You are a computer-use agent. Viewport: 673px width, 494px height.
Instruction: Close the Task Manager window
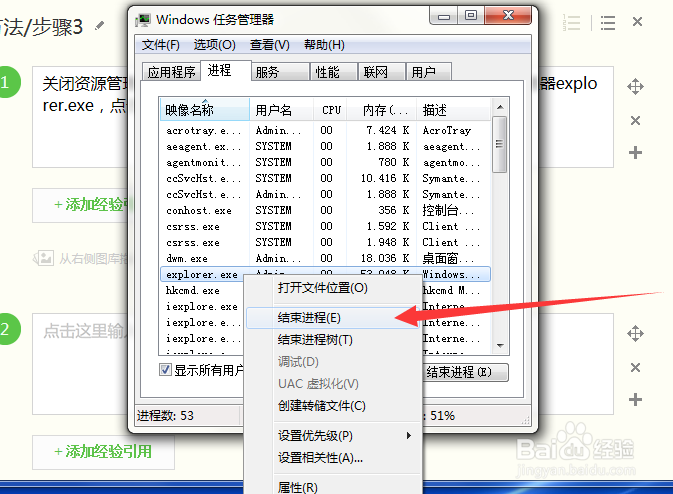(508, 16)
